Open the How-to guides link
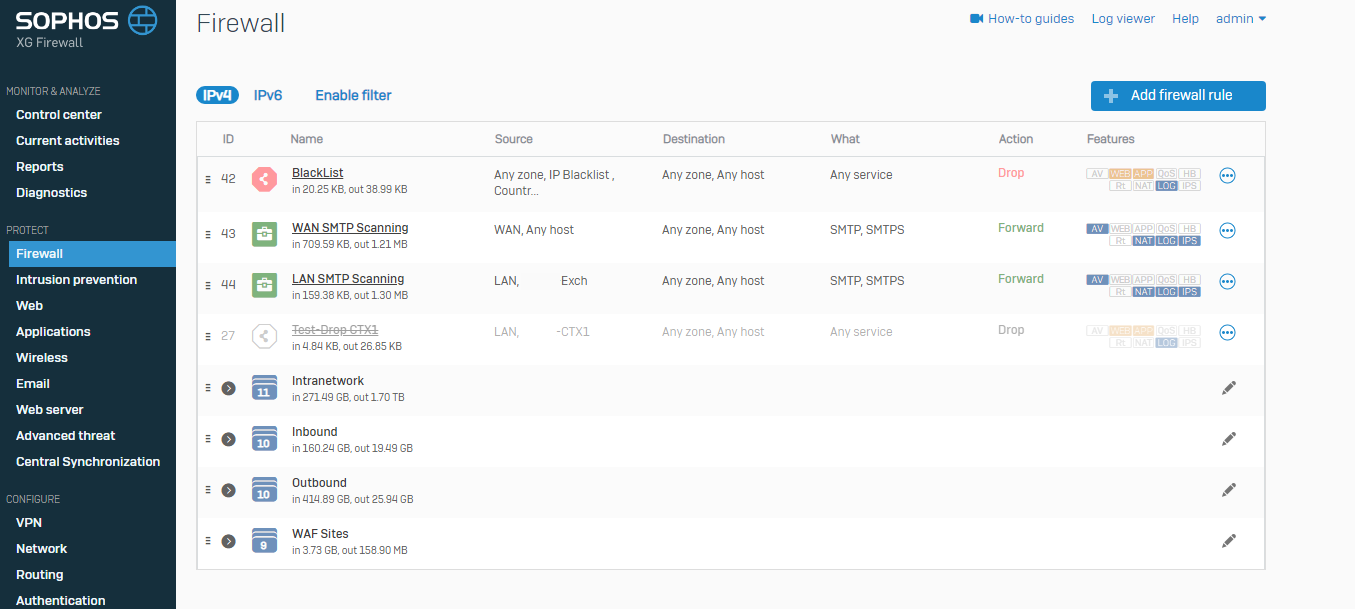The height and width of the screenshot is (609, 1355). 1022,19
